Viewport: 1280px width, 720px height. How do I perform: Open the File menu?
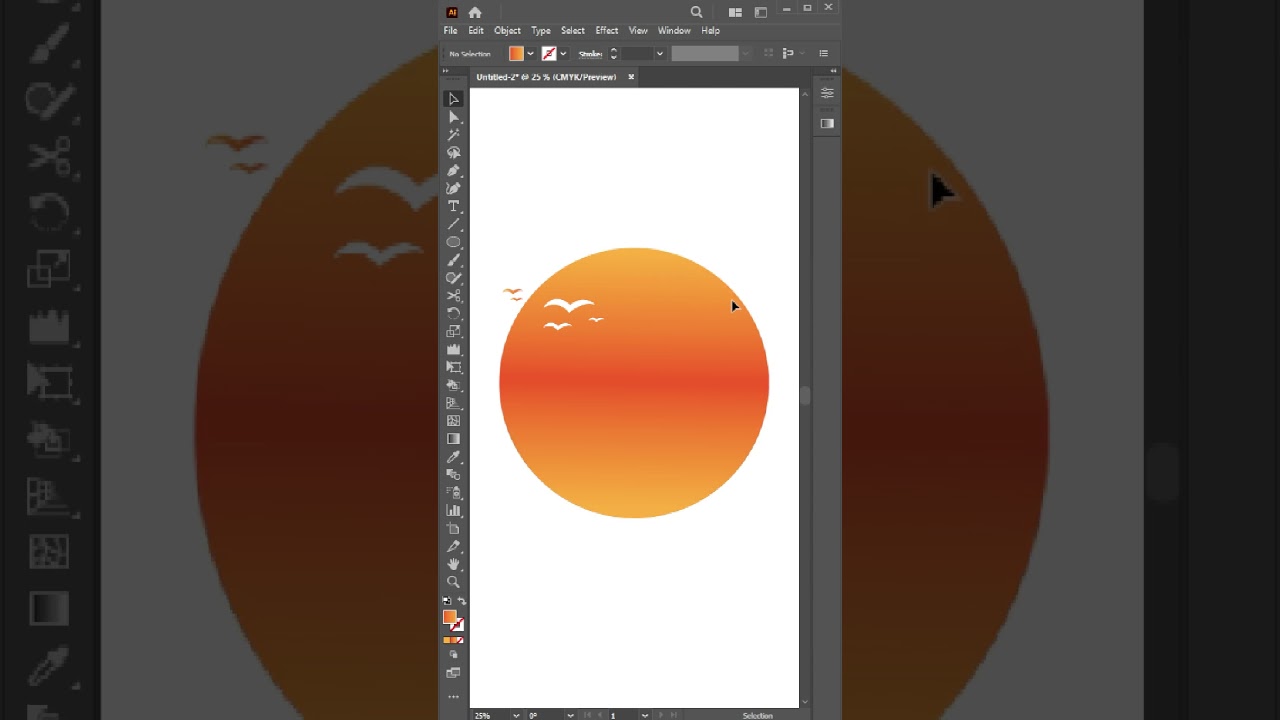click(x=451, y=31)
